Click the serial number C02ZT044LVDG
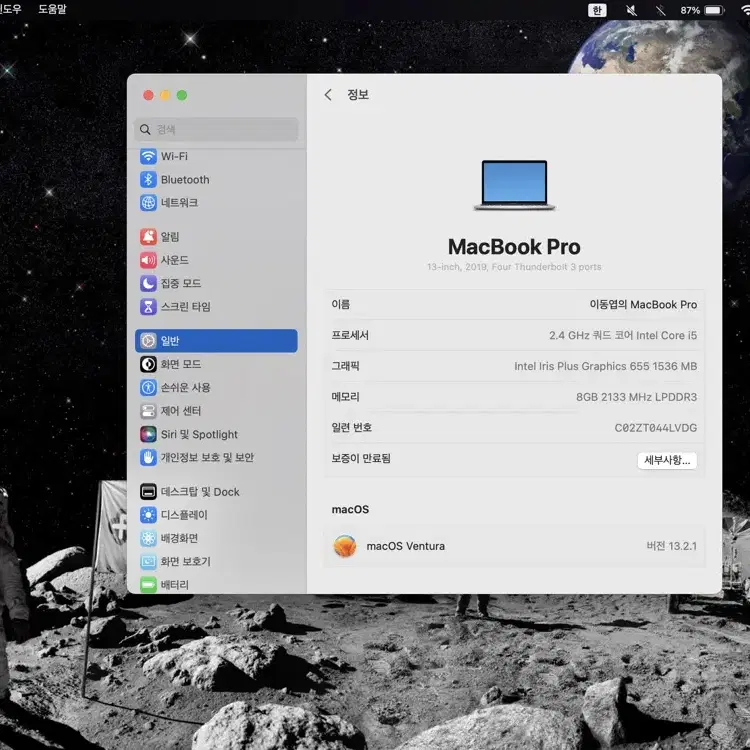Screen dimensions: 750x750 click(x=655, y=428)
